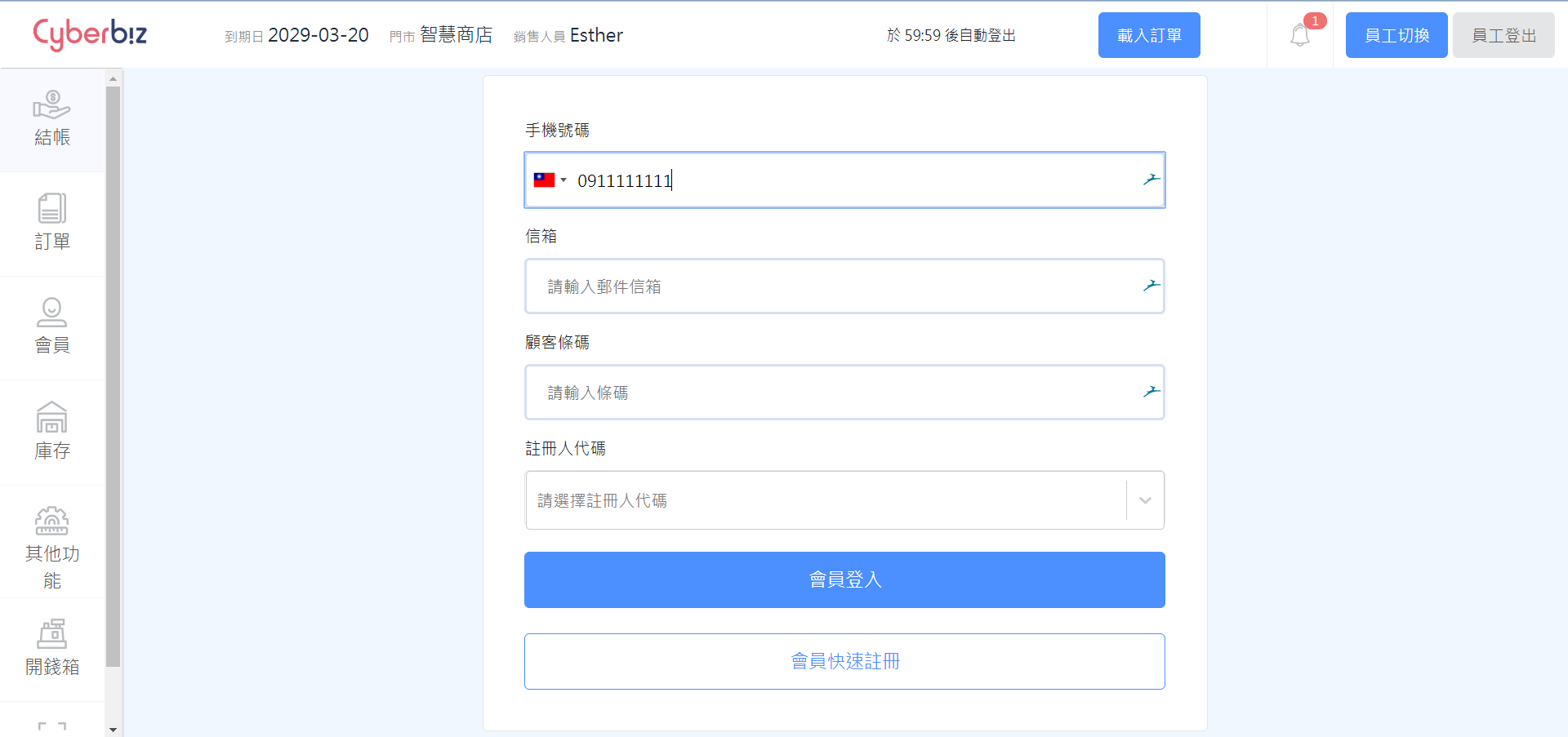Click the 59:59 auto logout timer text
This screenshot has width=1568, height=737.
click(951, 35)
